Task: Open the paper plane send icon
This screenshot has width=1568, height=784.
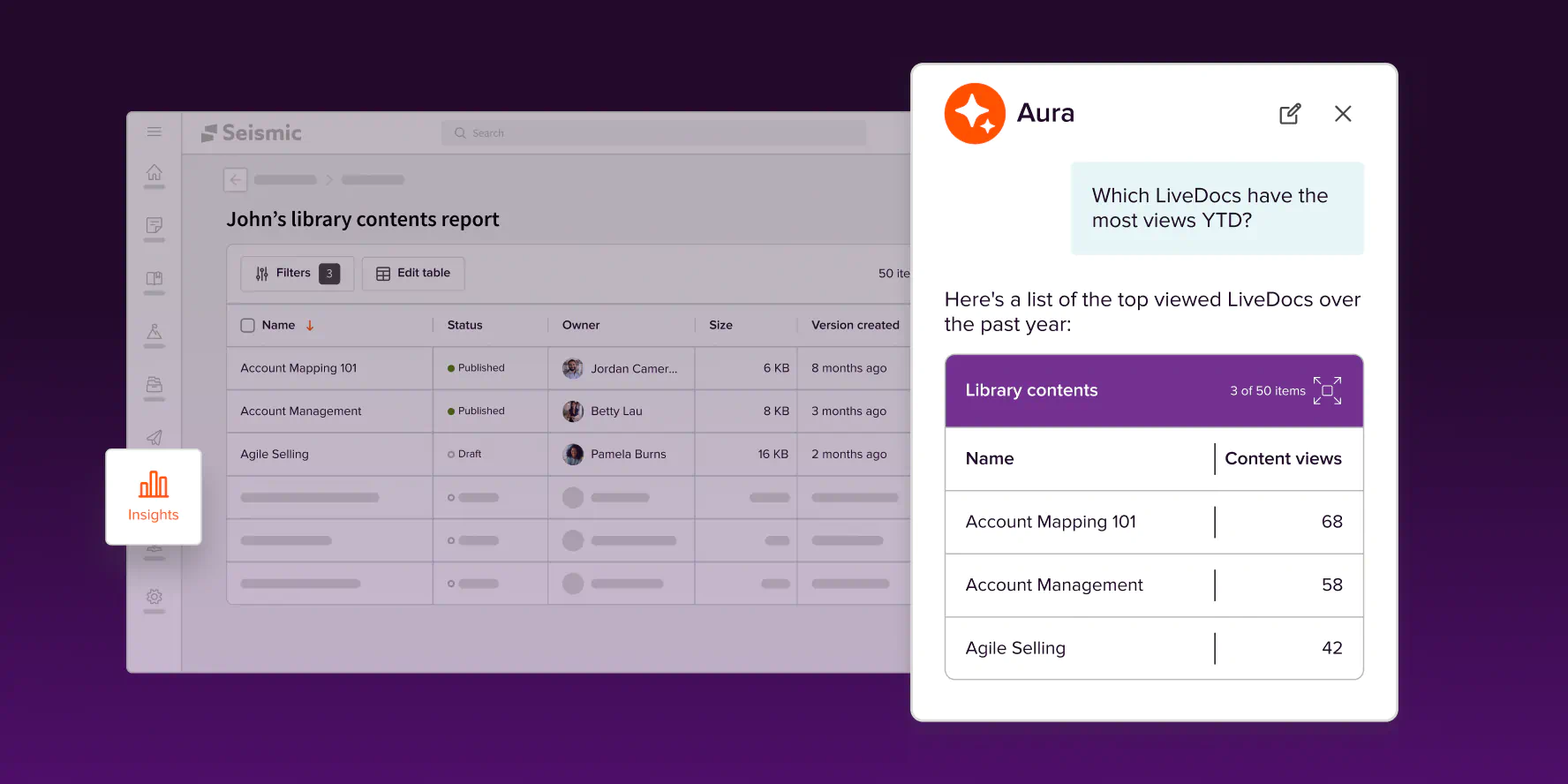Action: click(155, 437)
